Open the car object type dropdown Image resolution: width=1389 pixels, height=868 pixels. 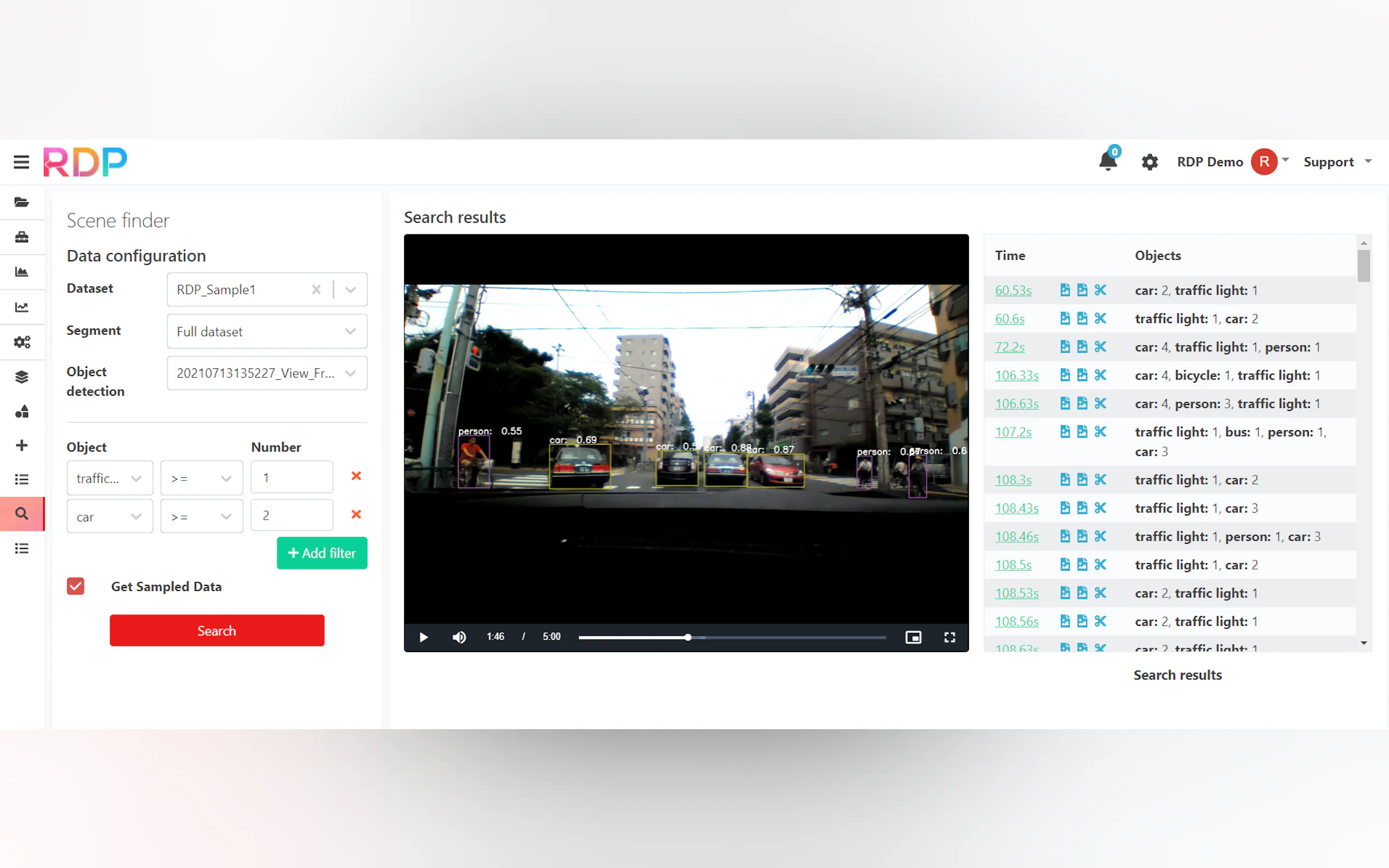pyautogui.click(x=109, y=516)
